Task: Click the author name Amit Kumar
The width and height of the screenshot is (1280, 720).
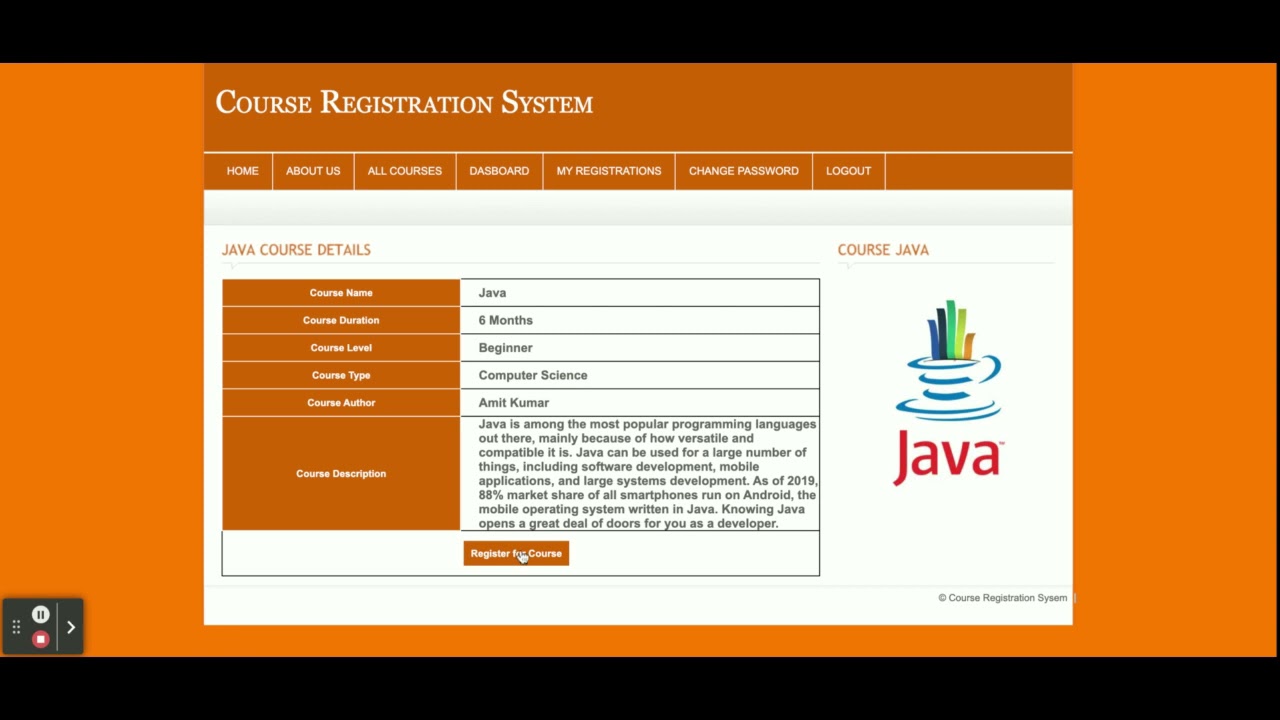Action: click(513, 403)
